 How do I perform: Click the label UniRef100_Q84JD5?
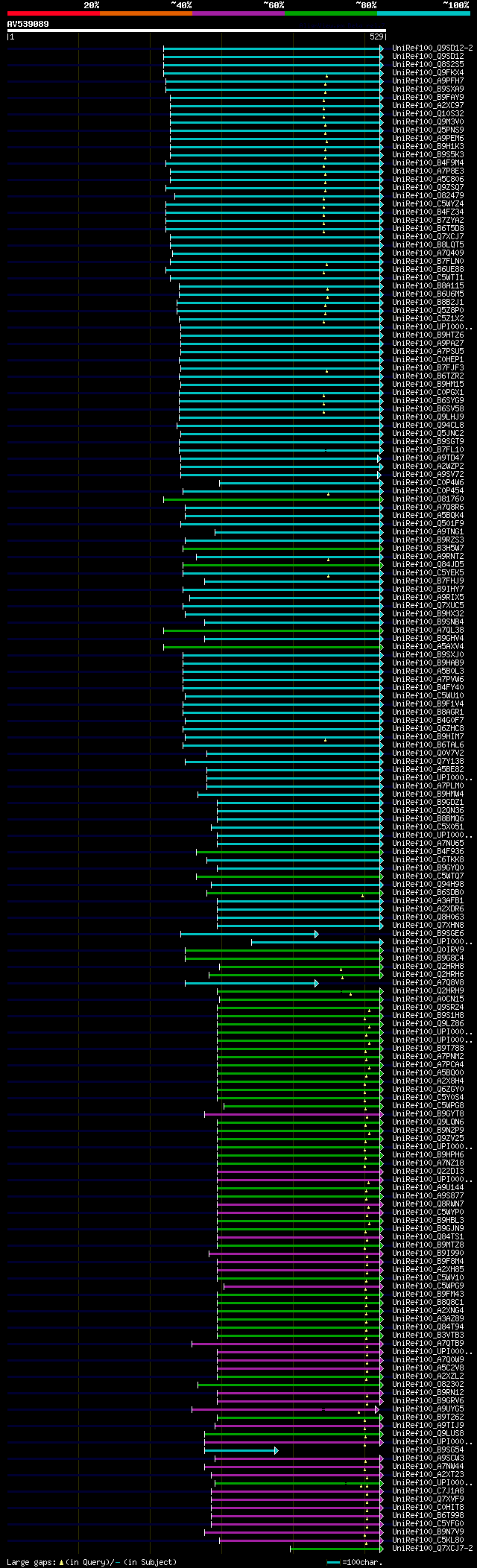point(428,565)
